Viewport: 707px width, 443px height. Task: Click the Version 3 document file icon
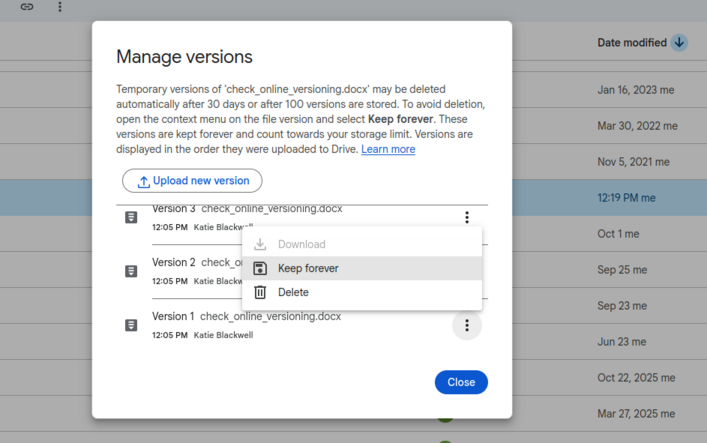(131, 217)
